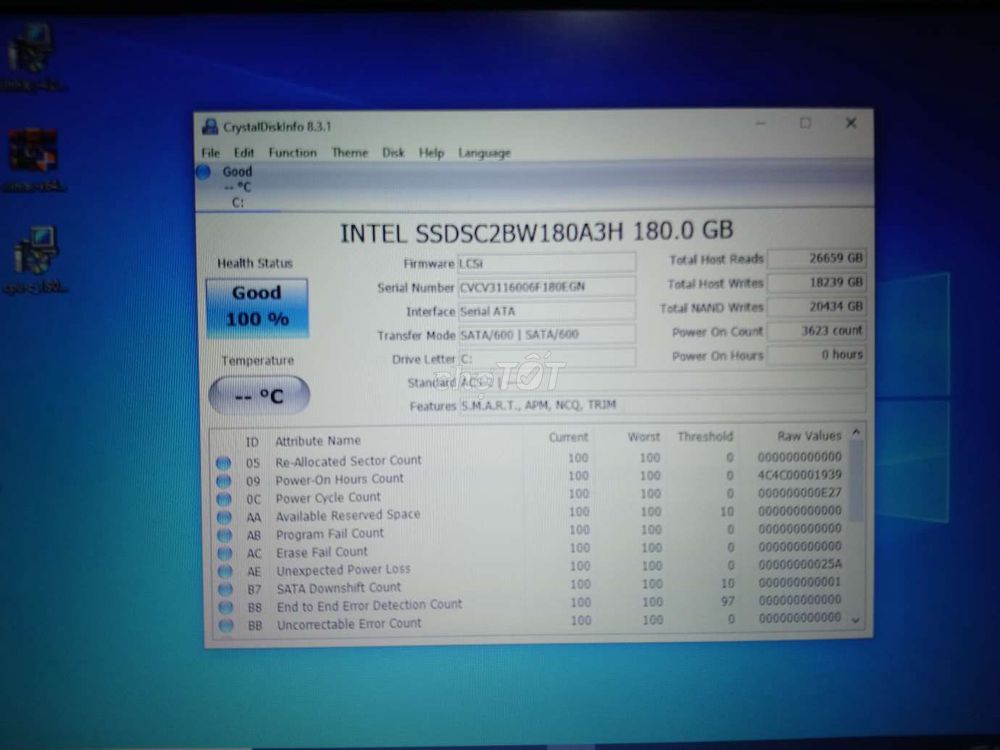
Task: Click the Serial Number field
Action: 547,287
